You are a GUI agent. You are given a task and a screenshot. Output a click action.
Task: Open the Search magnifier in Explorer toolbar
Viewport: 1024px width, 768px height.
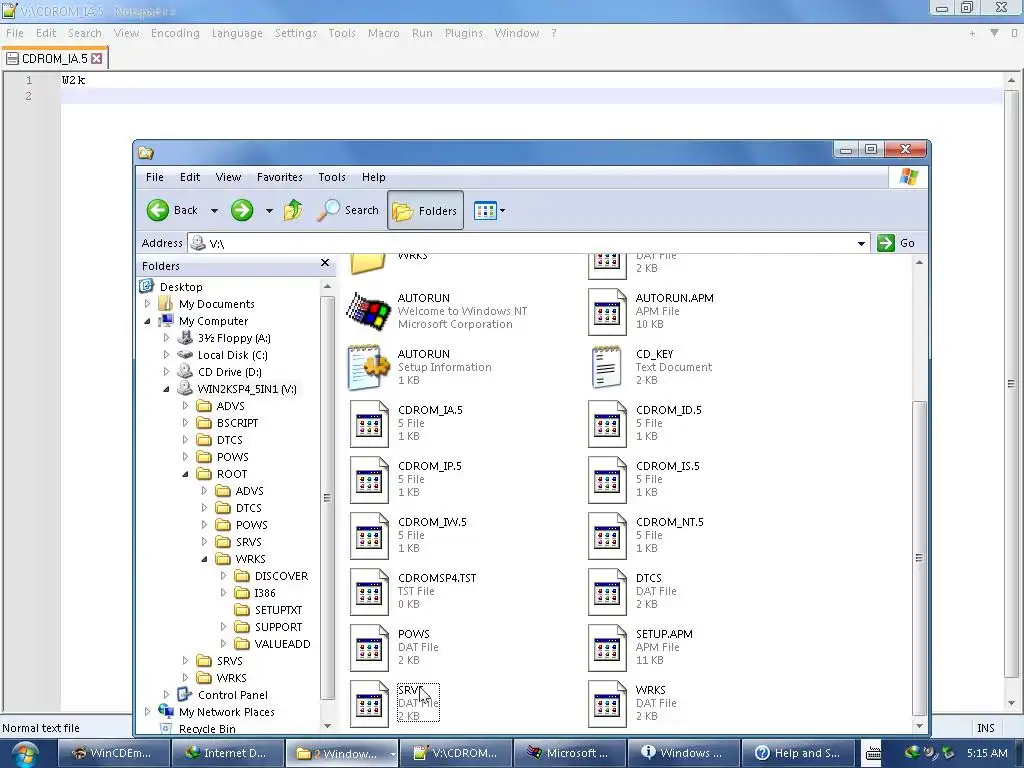click(328, 210)
